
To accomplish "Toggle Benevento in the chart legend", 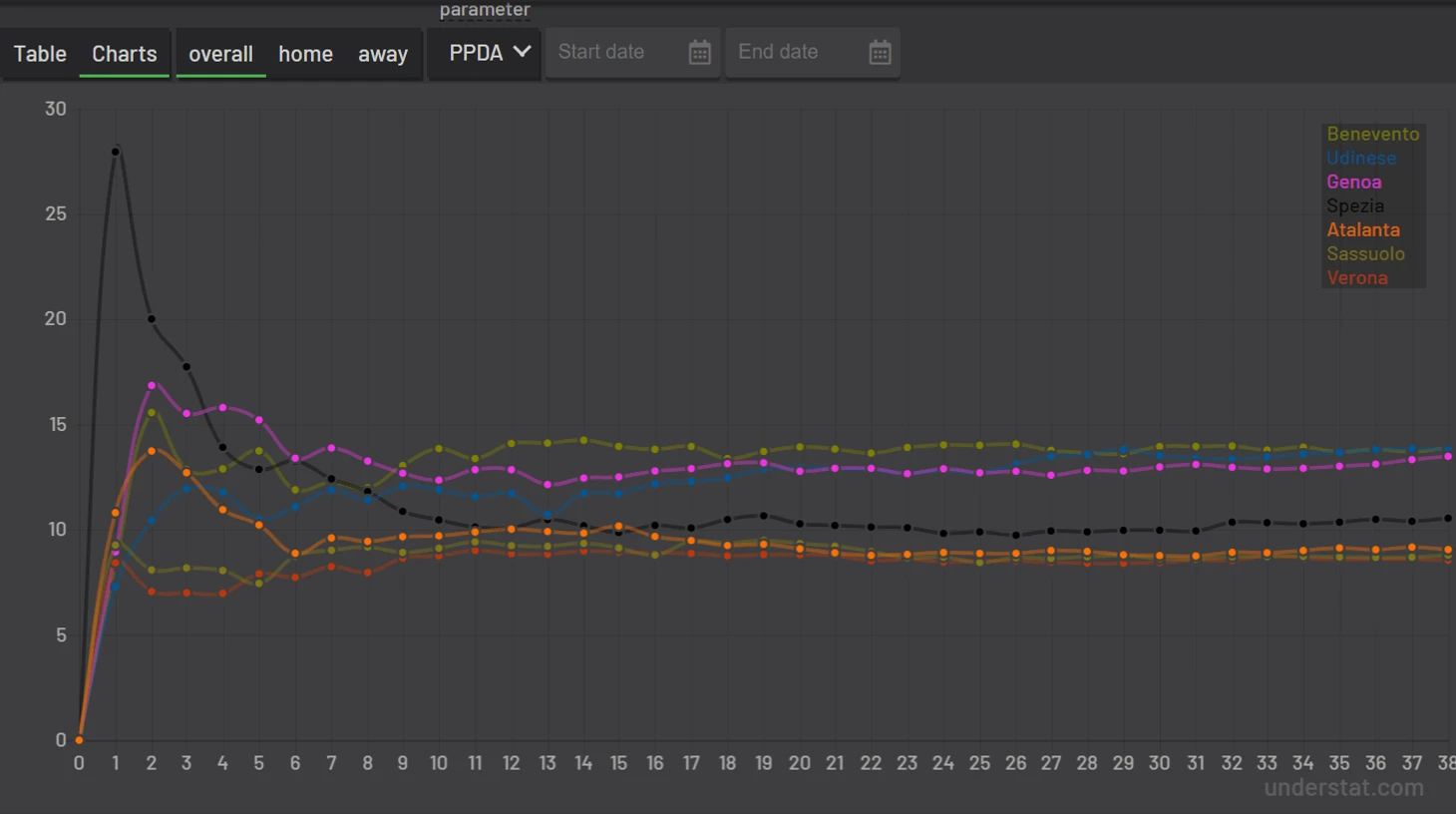I will [x=1372, y=134].
